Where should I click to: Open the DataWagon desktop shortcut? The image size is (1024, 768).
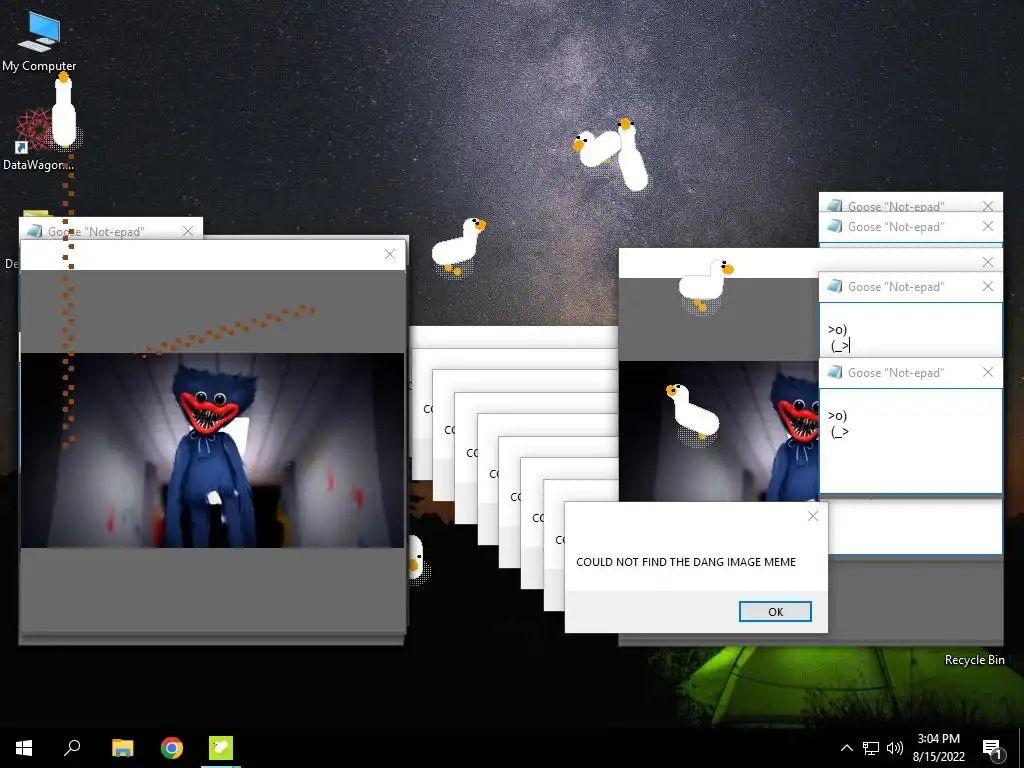[x=38, y=140]
